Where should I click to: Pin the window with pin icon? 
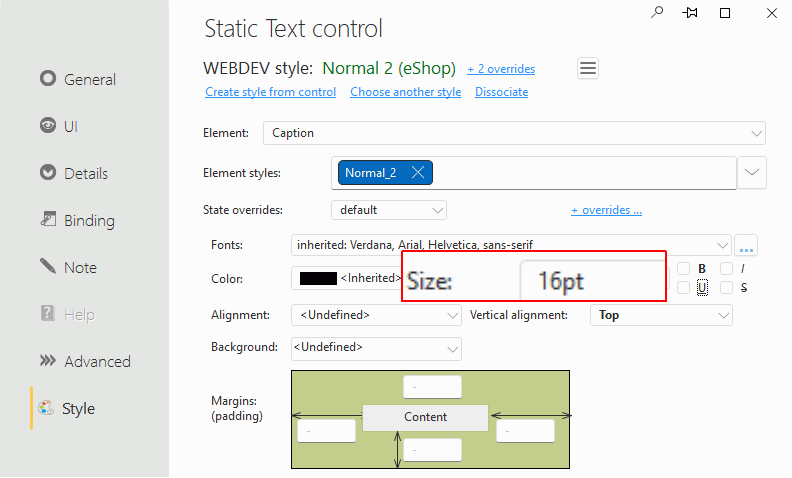(690, 13)
